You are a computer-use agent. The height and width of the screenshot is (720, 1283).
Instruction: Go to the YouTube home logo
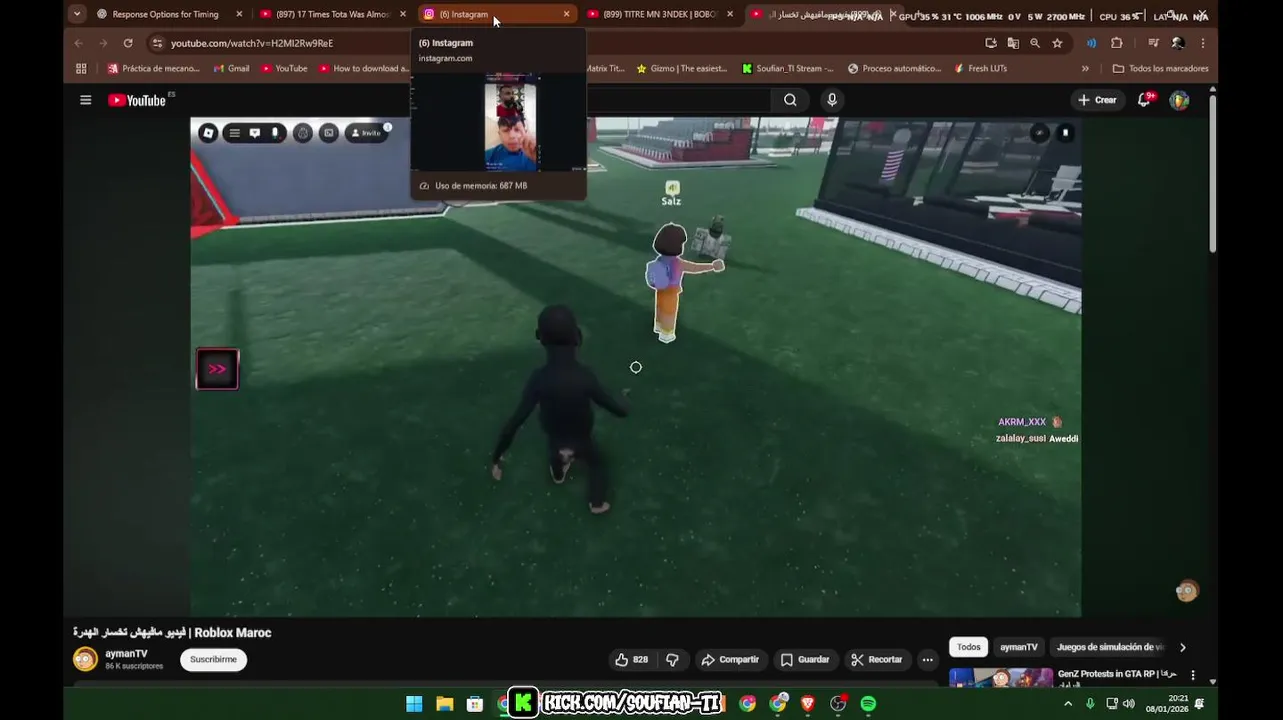pyautogui.click(x=137, y=100)
